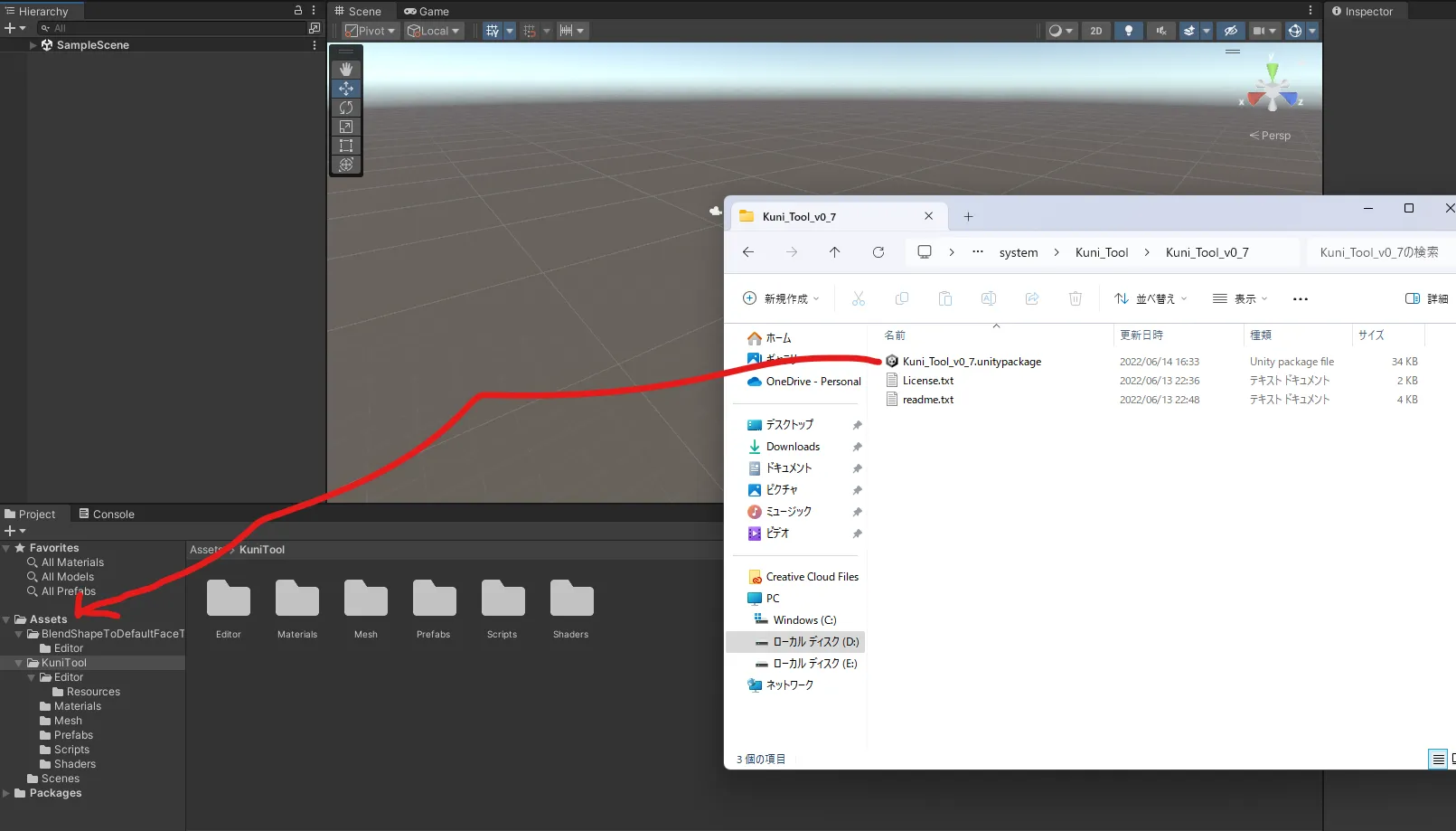The image size is (1456, 831).
Task: Open OneDrive - Personal in sidebar
Action: 803,382
